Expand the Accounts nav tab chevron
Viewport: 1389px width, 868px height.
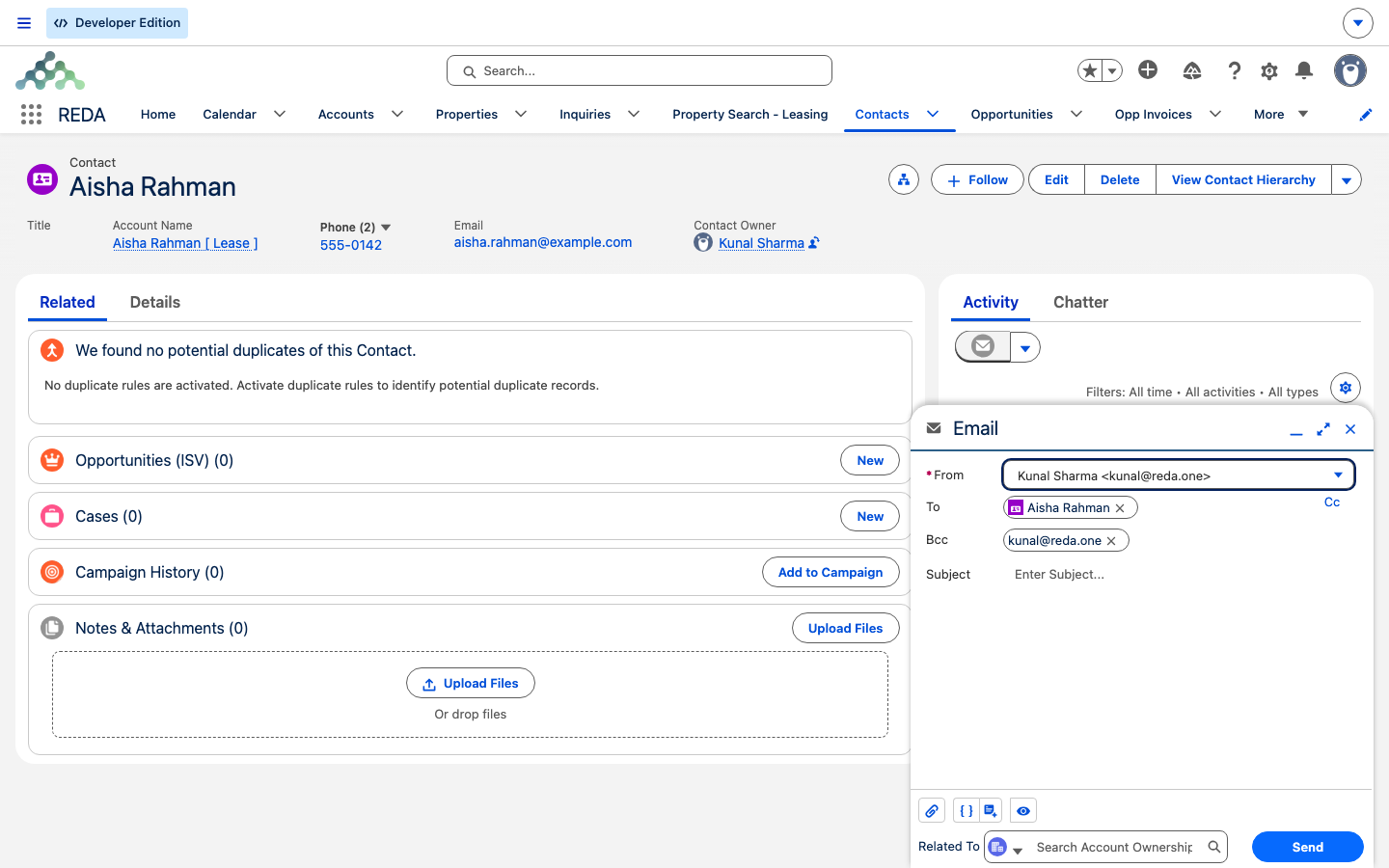coord(397,114)
